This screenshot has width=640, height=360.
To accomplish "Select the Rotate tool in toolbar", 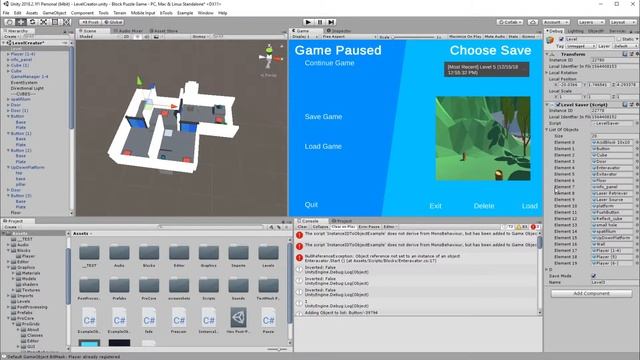I will 32,22.
